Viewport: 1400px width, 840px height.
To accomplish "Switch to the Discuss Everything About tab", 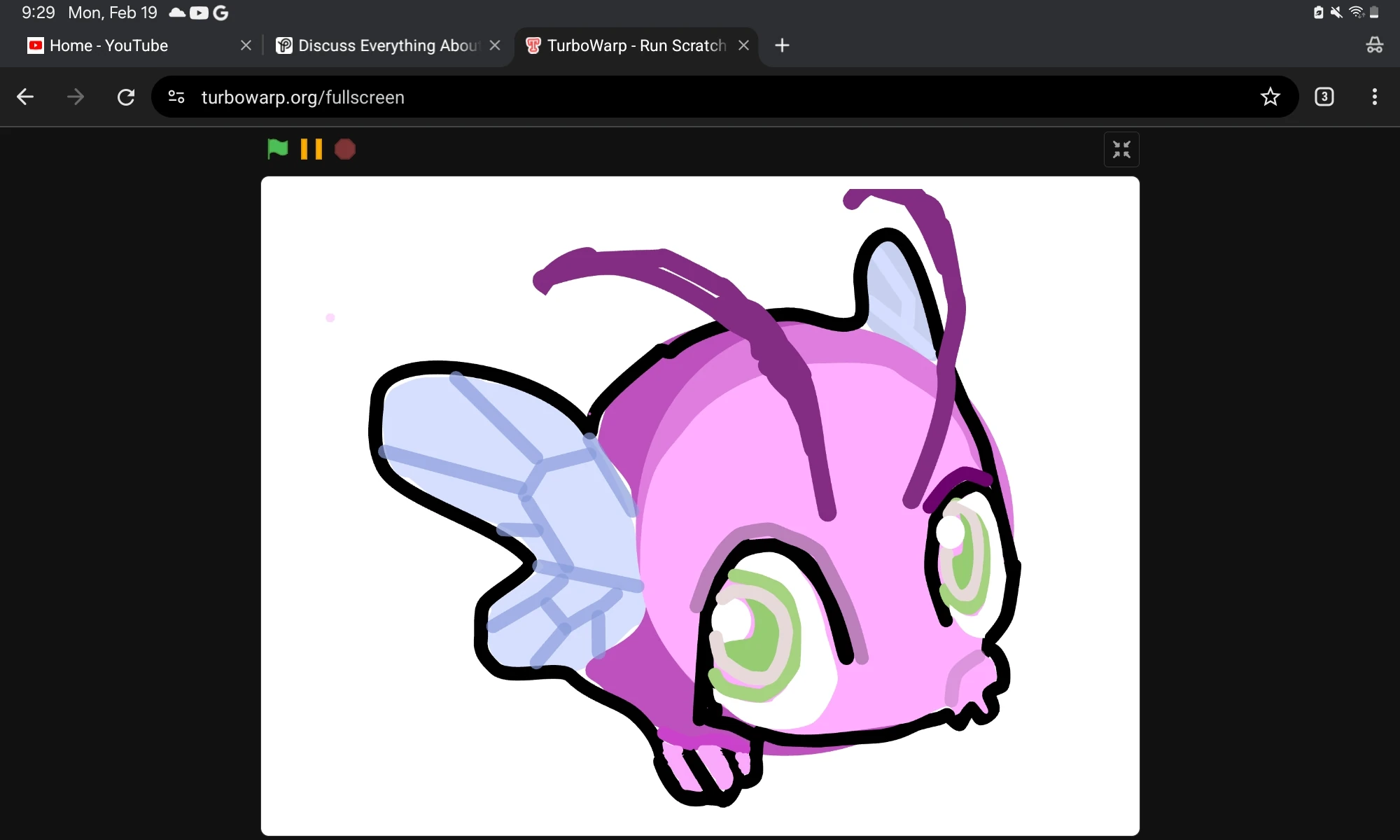I will (x=381, y=46).
